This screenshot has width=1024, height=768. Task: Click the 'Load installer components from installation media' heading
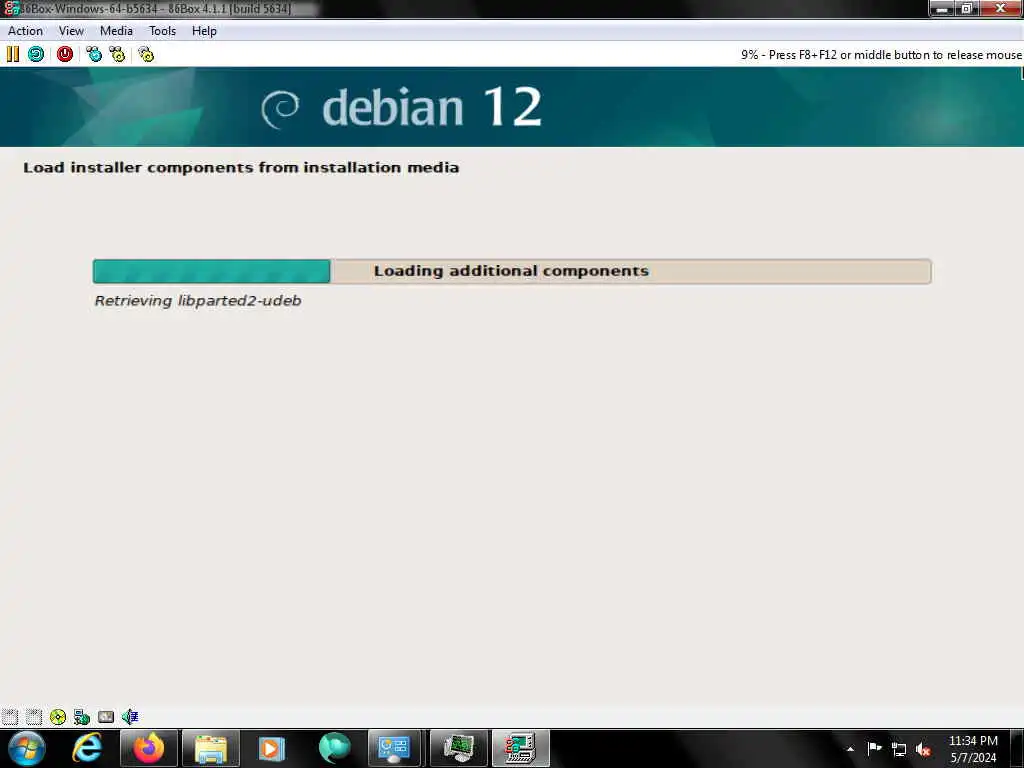tap(241, 167)
